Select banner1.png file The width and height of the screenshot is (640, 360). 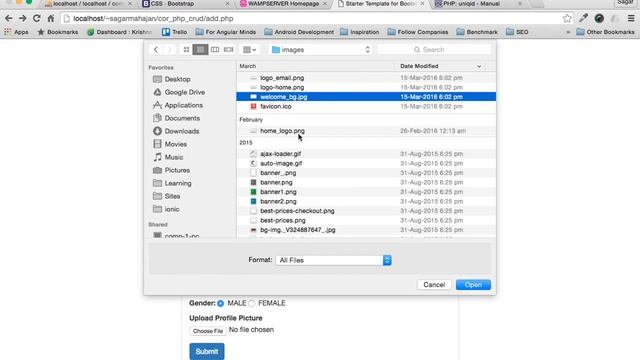tap(366, 192)
